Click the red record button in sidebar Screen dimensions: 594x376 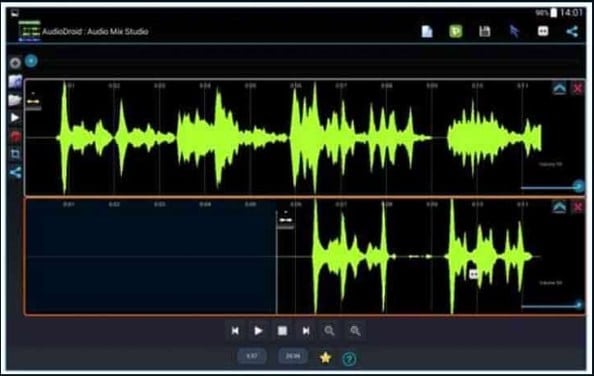tap(15, 136)
